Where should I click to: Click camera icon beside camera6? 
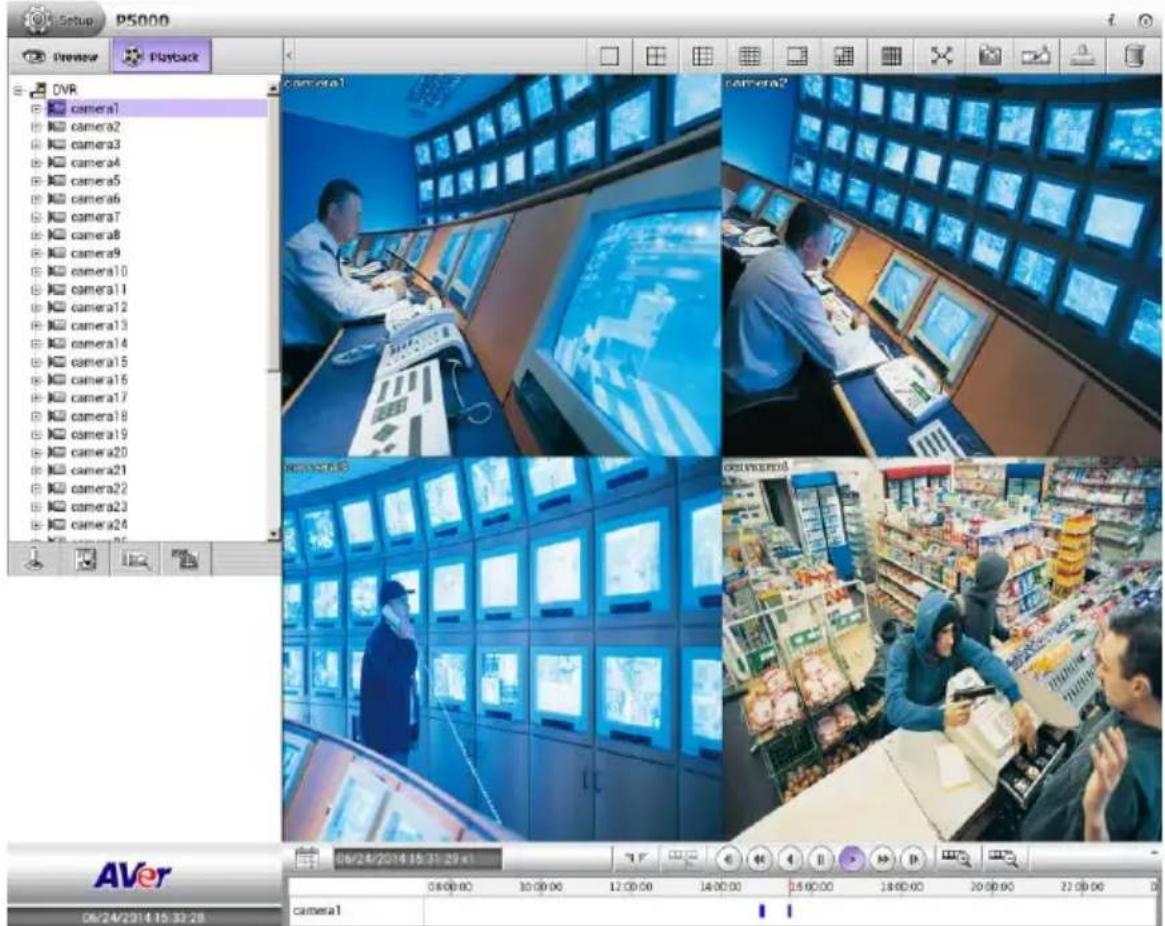(56, 199)
